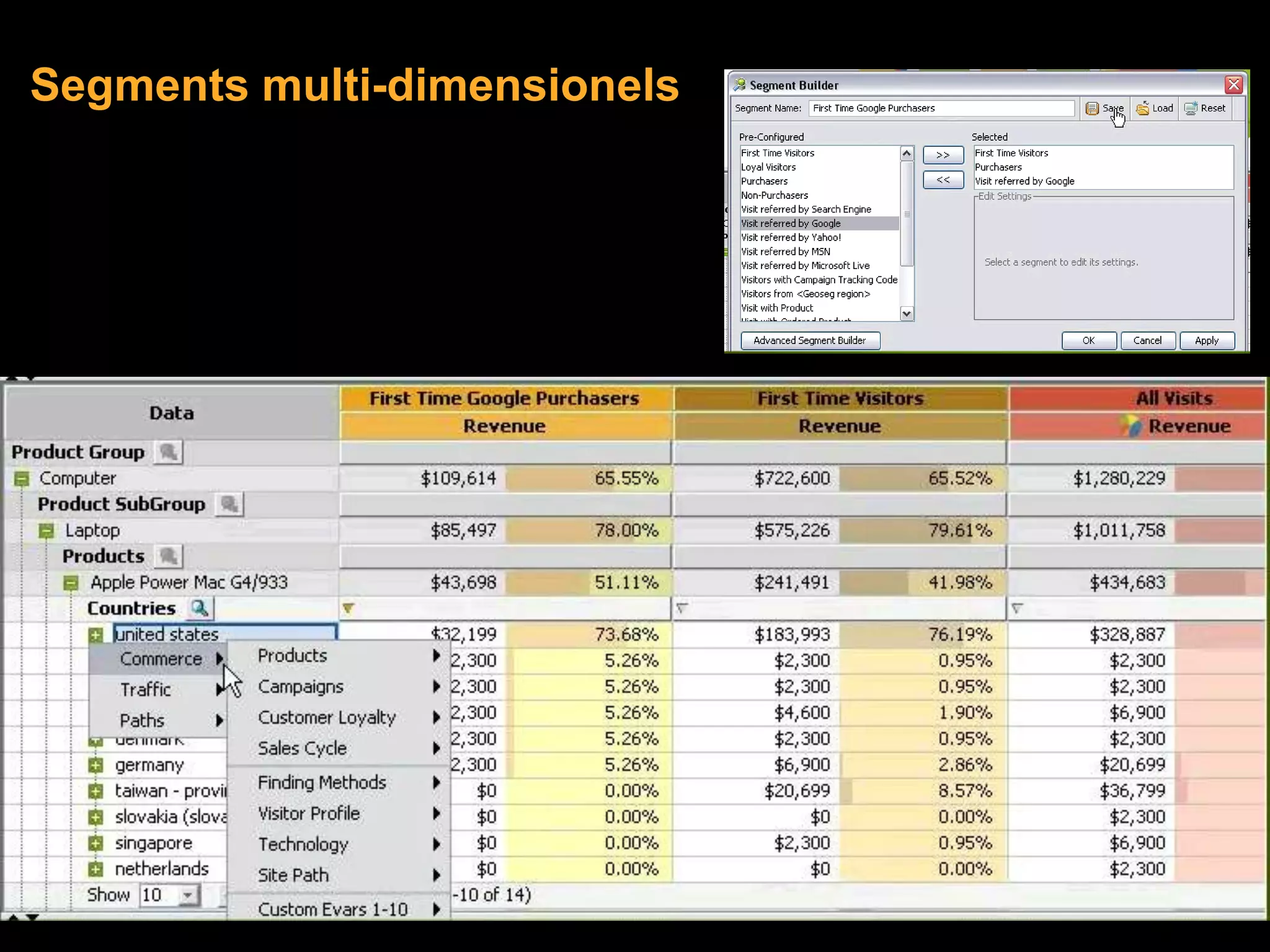Select Non-Purchasers in Pre-Configured list
This screenshot has height=952, width=1270.
819,195
